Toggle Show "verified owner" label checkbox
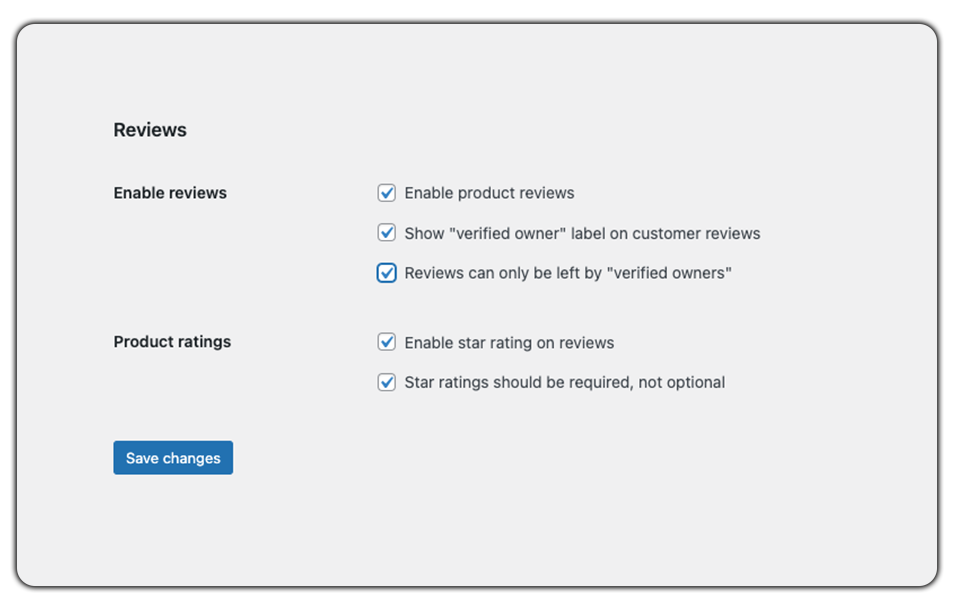The height and width of the screenshot is (612, 954). (x=386, y=233)
